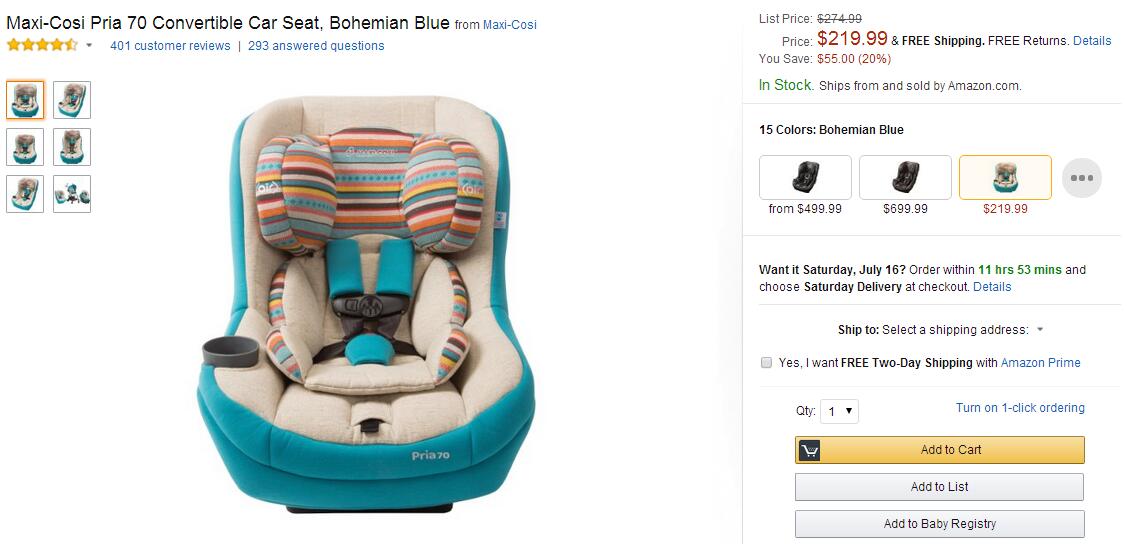Expand the rating breakdown arrow beside stars
This screenshot has width=1127, height=544.
pos(89,46)
